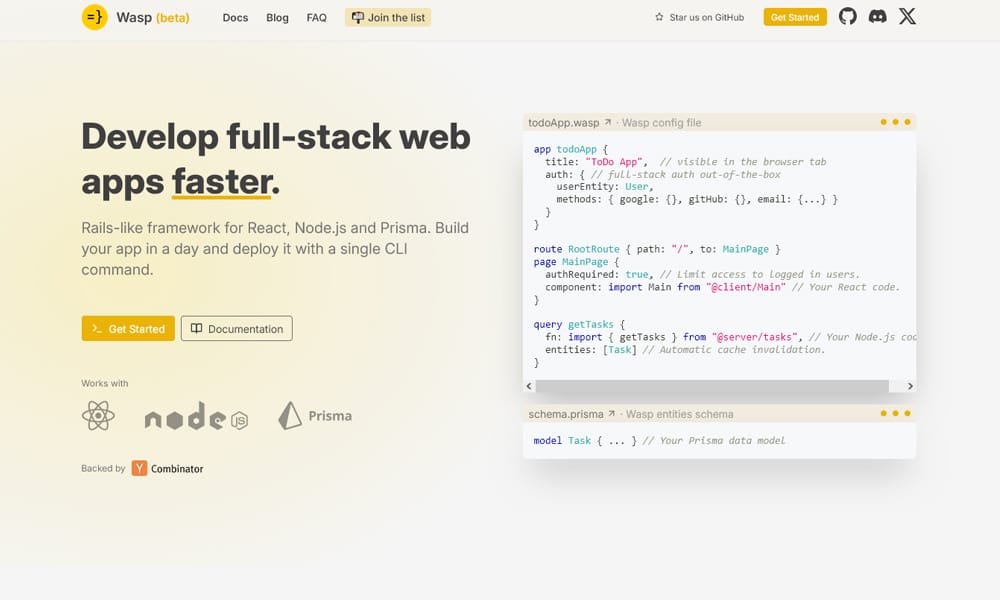Click the Documentation button
Image resolution: width=1000 pixels, height=600 pixels.
coord(237,328)
